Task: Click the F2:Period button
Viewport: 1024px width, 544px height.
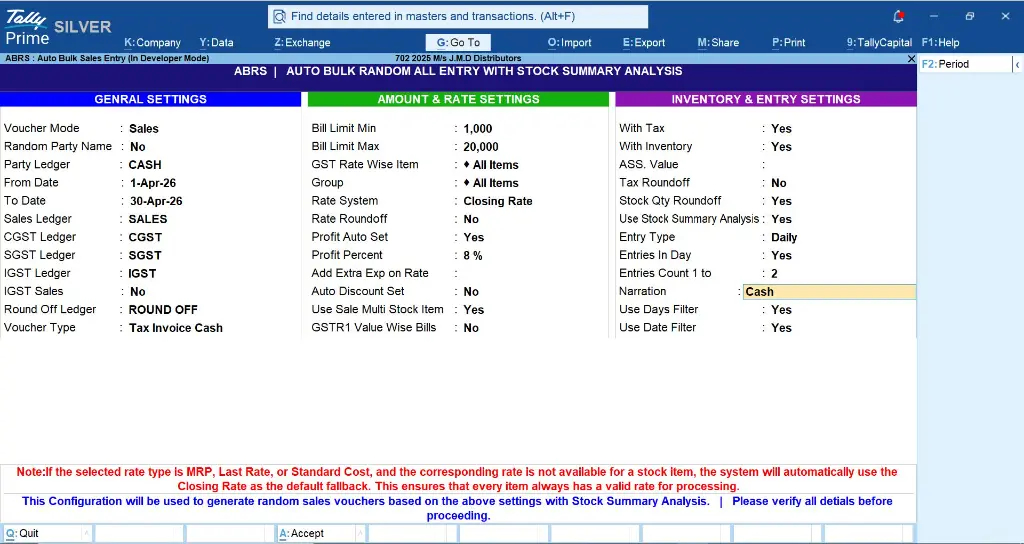Action: coord(965,64)
